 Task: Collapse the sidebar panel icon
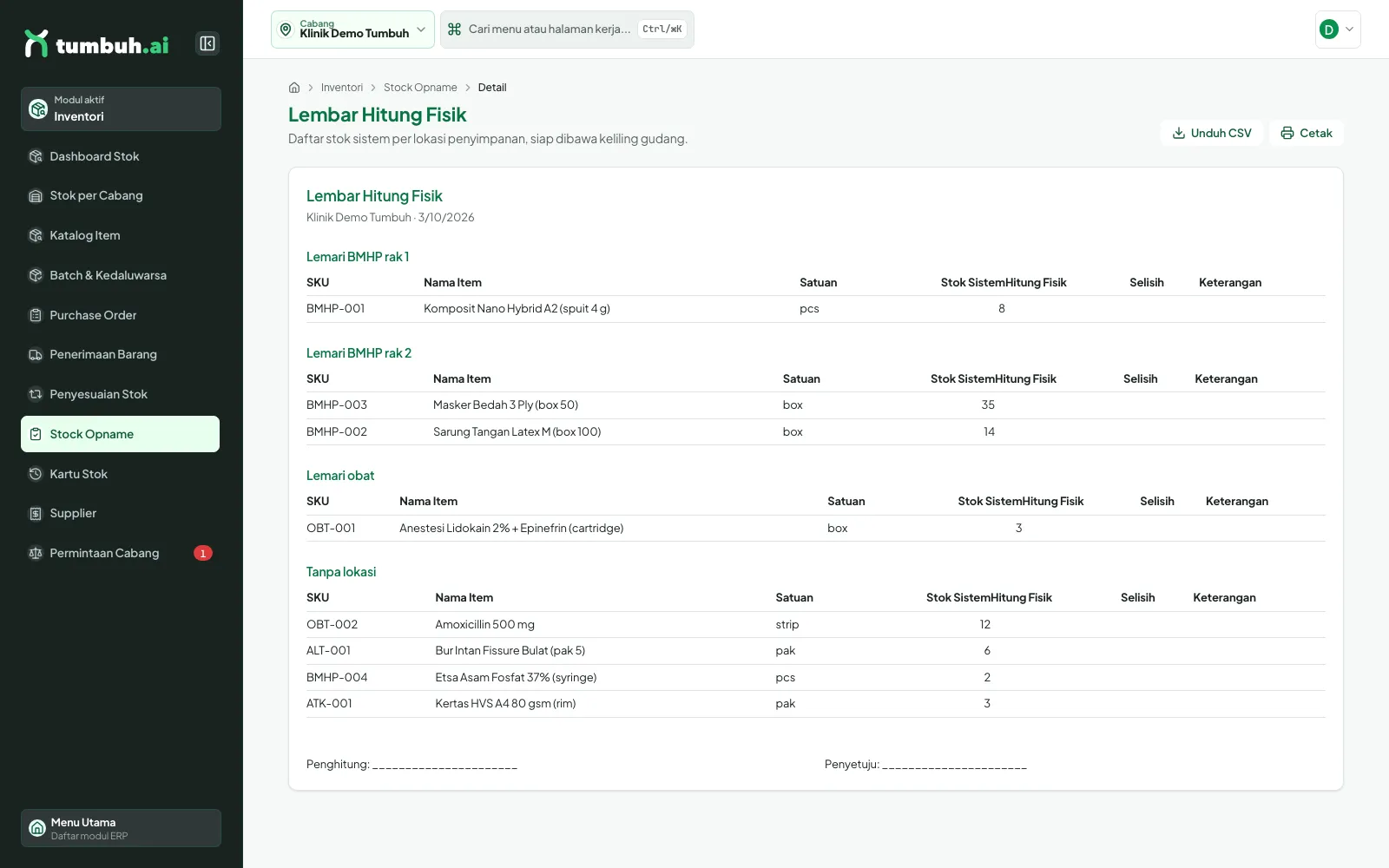(207, 43)
